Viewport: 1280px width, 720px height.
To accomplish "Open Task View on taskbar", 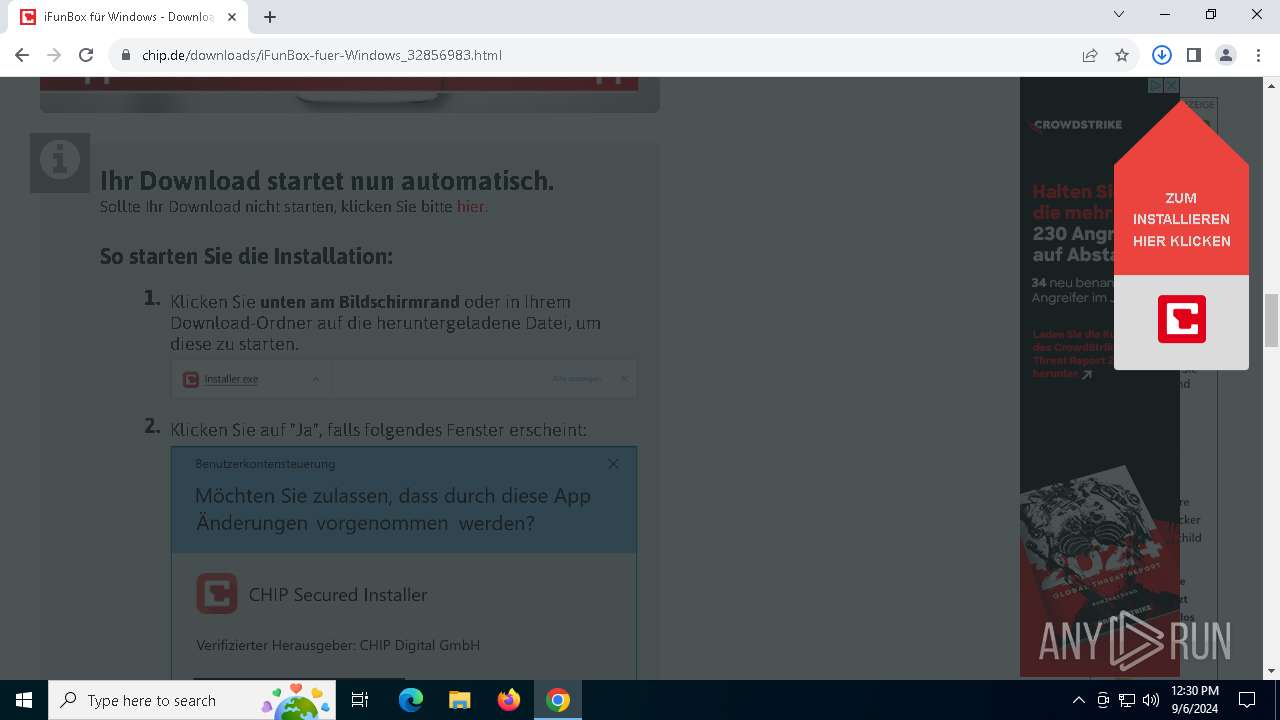I will pyautogui.click(x=360, y=700).
